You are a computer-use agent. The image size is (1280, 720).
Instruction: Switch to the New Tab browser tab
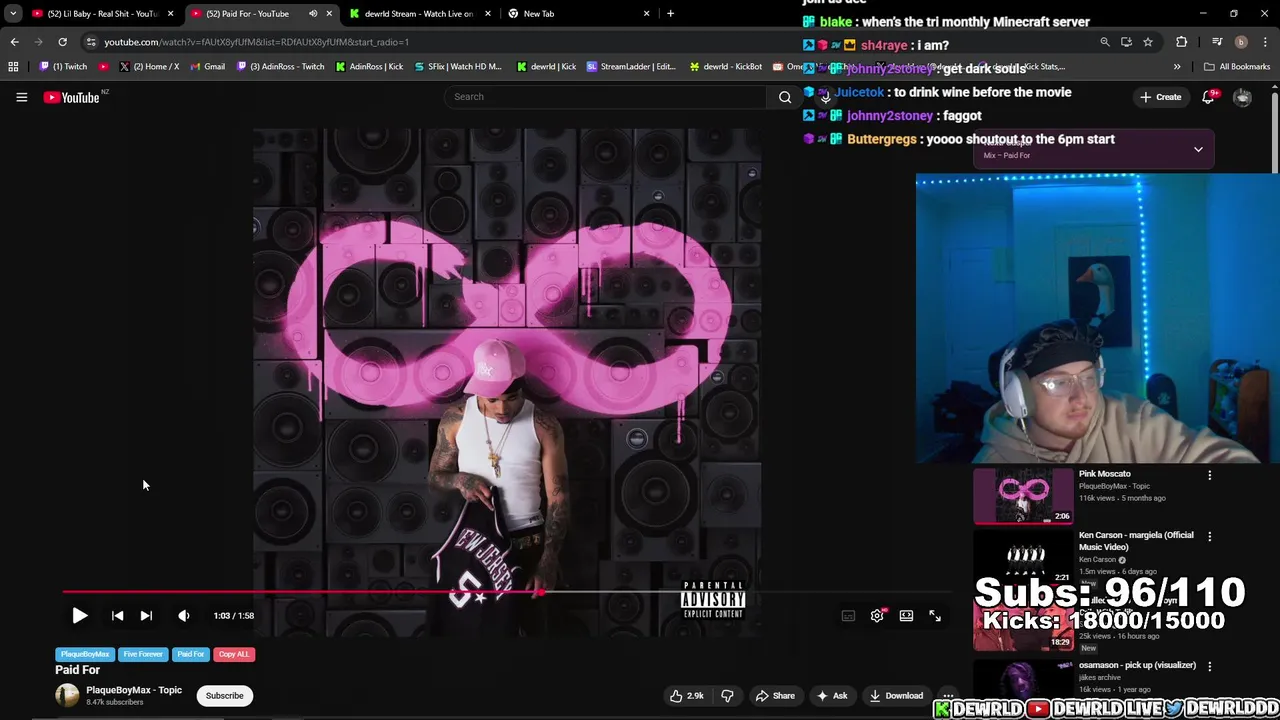pos(579,14)
